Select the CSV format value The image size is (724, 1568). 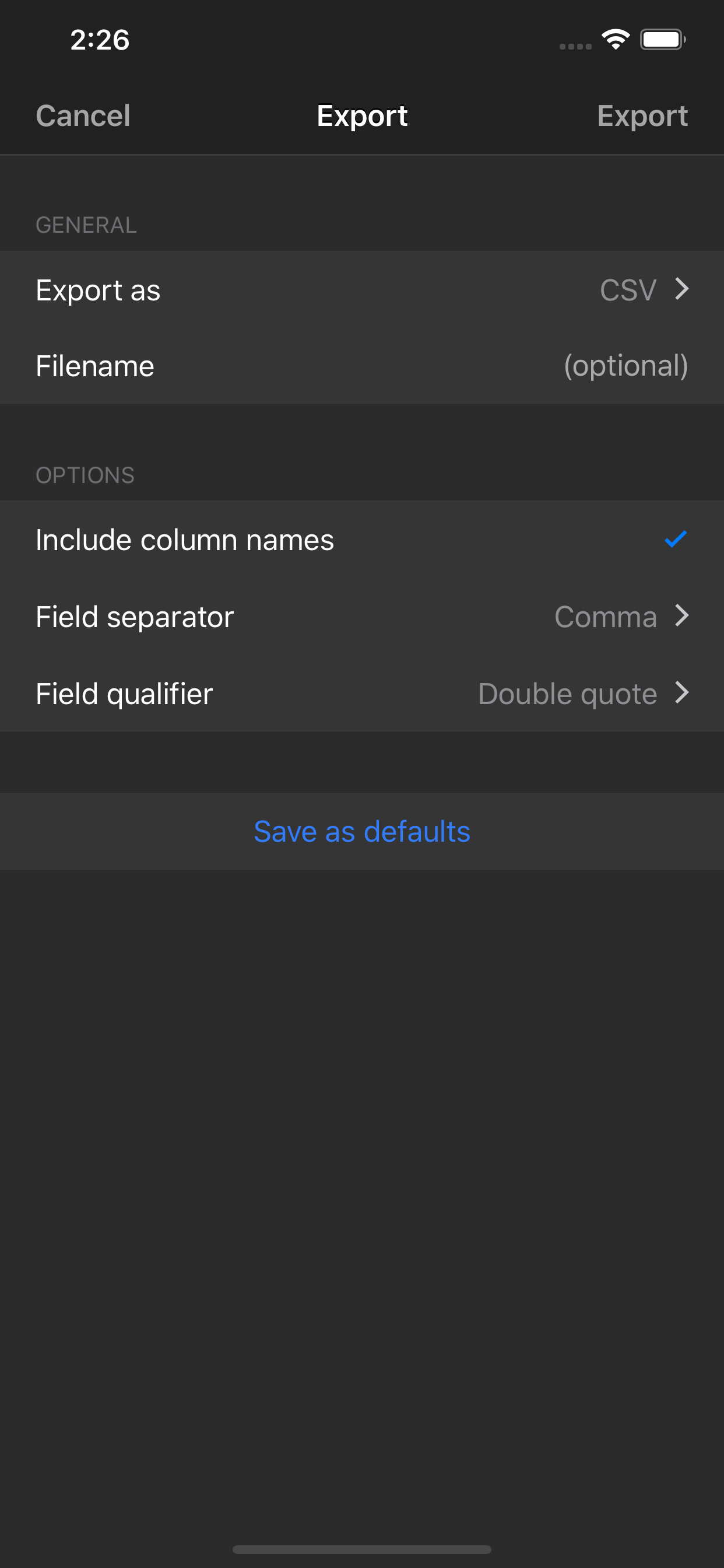[628, 290]
